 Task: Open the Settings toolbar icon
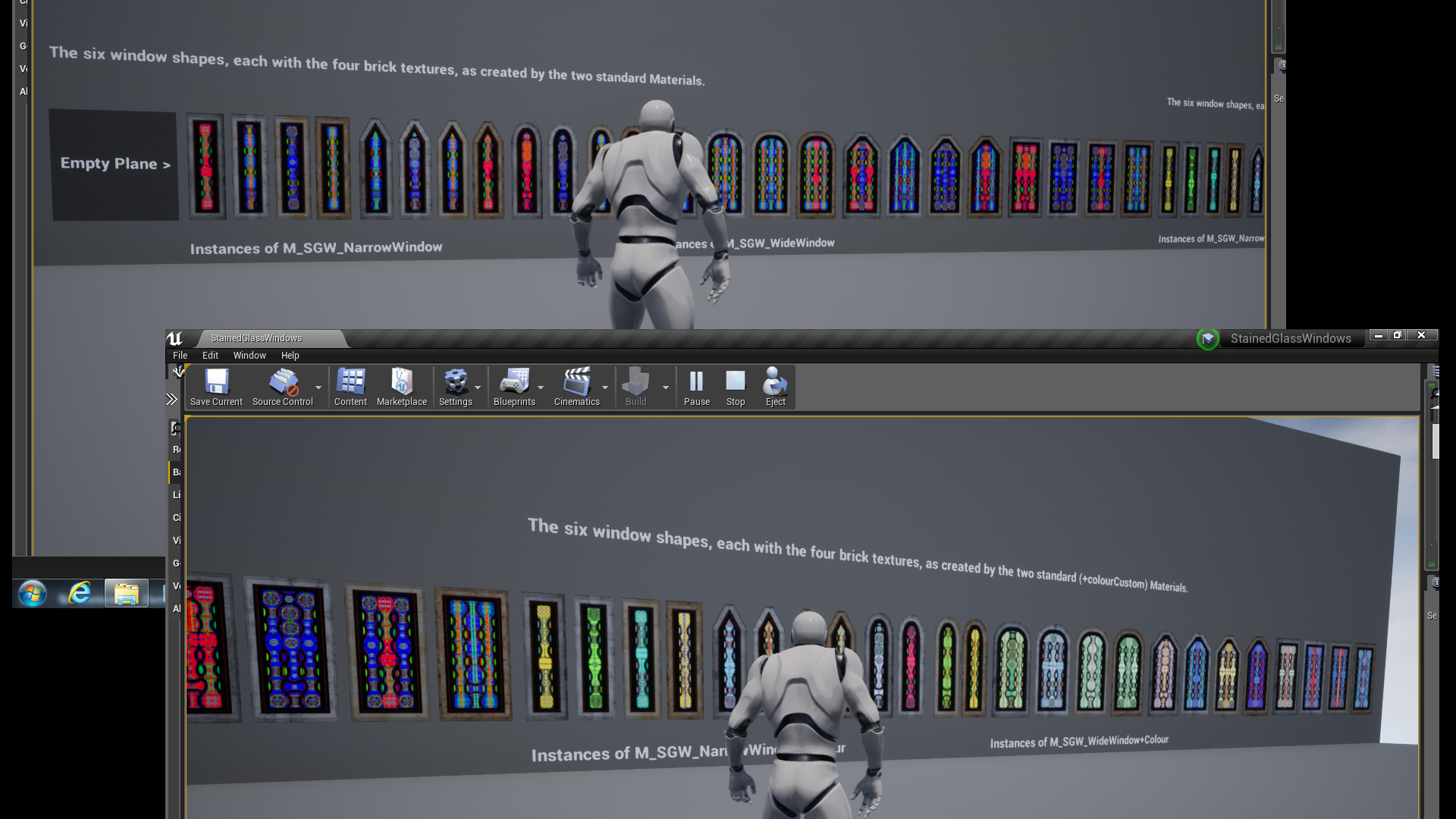pyautogui.click(x=456, y=383)
